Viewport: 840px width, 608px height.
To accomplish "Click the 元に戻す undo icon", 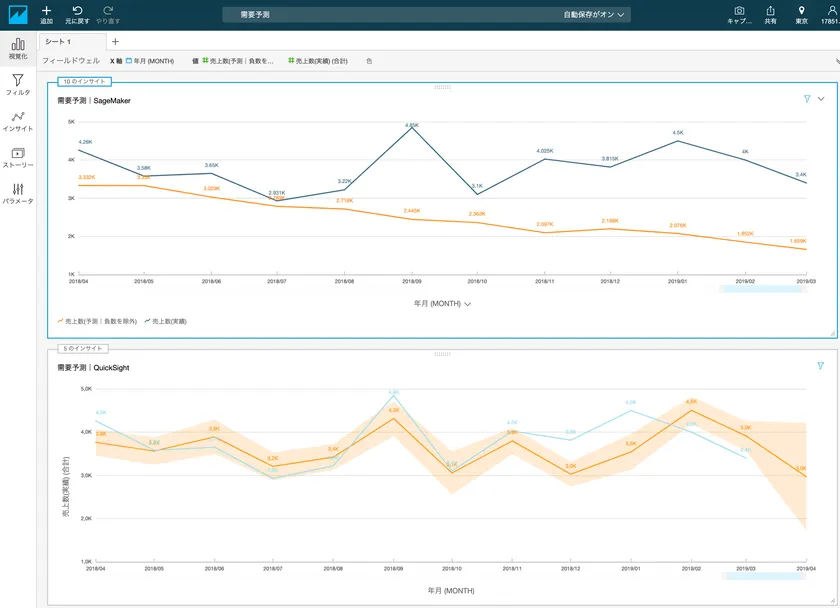I will tap(77, 11).
